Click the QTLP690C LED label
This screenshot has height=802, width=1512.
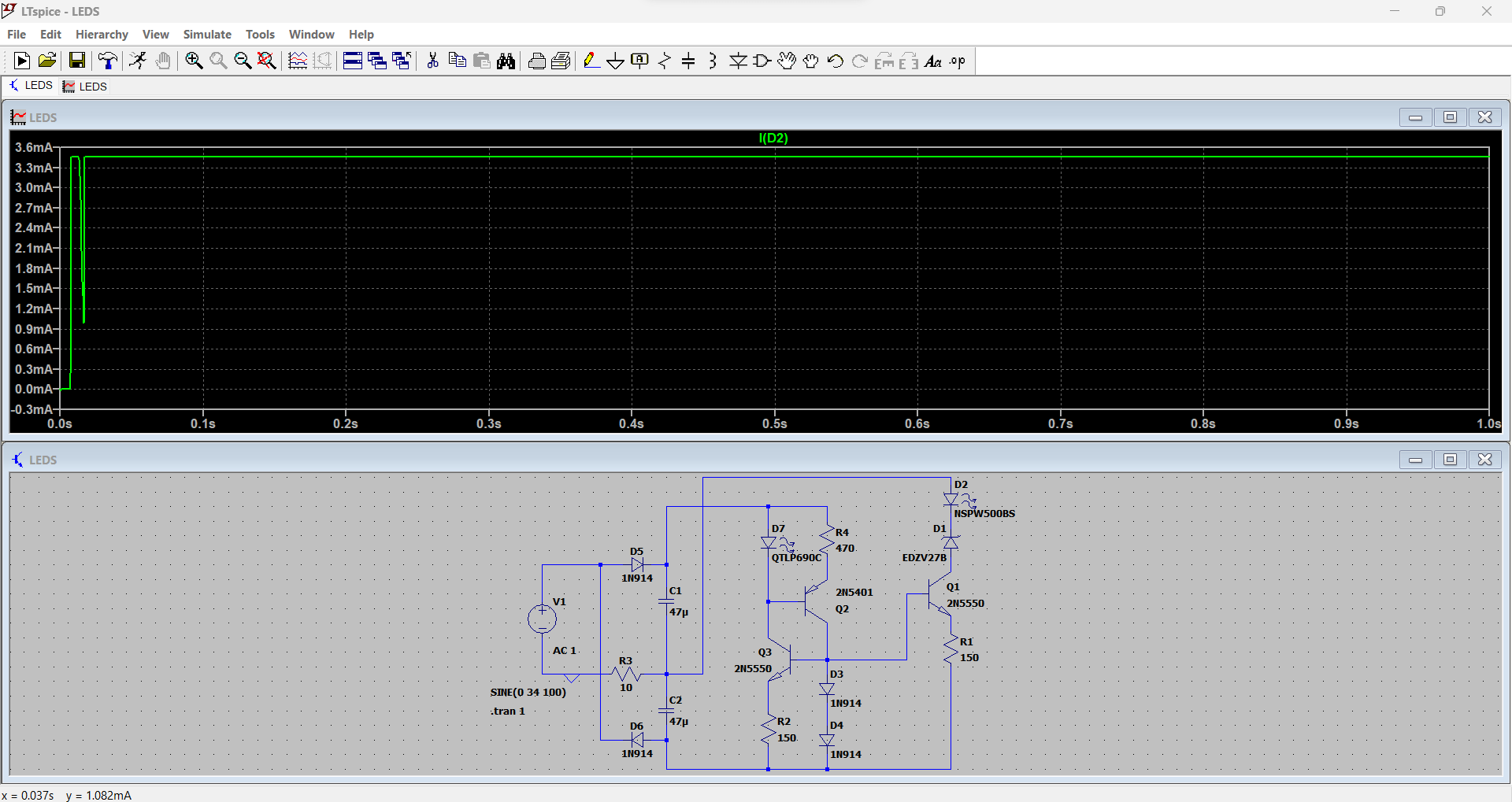coord(796,558)
